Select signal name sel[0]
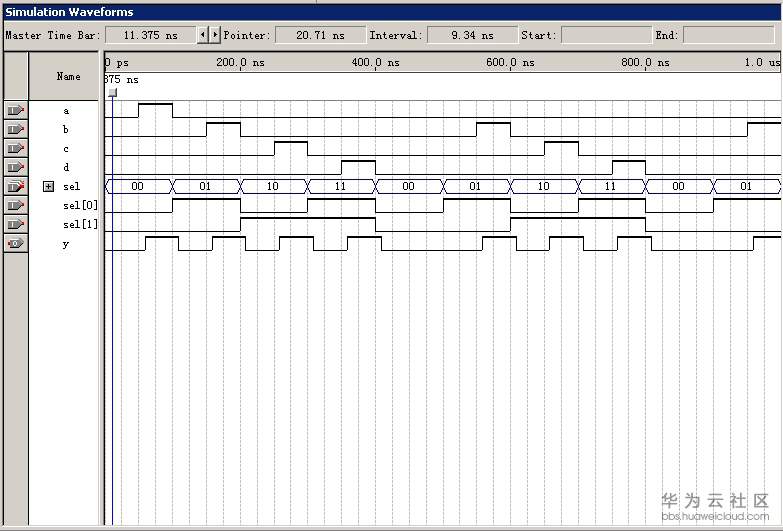The width and height of the screenshot is (783, 531). tap(80, 205)
